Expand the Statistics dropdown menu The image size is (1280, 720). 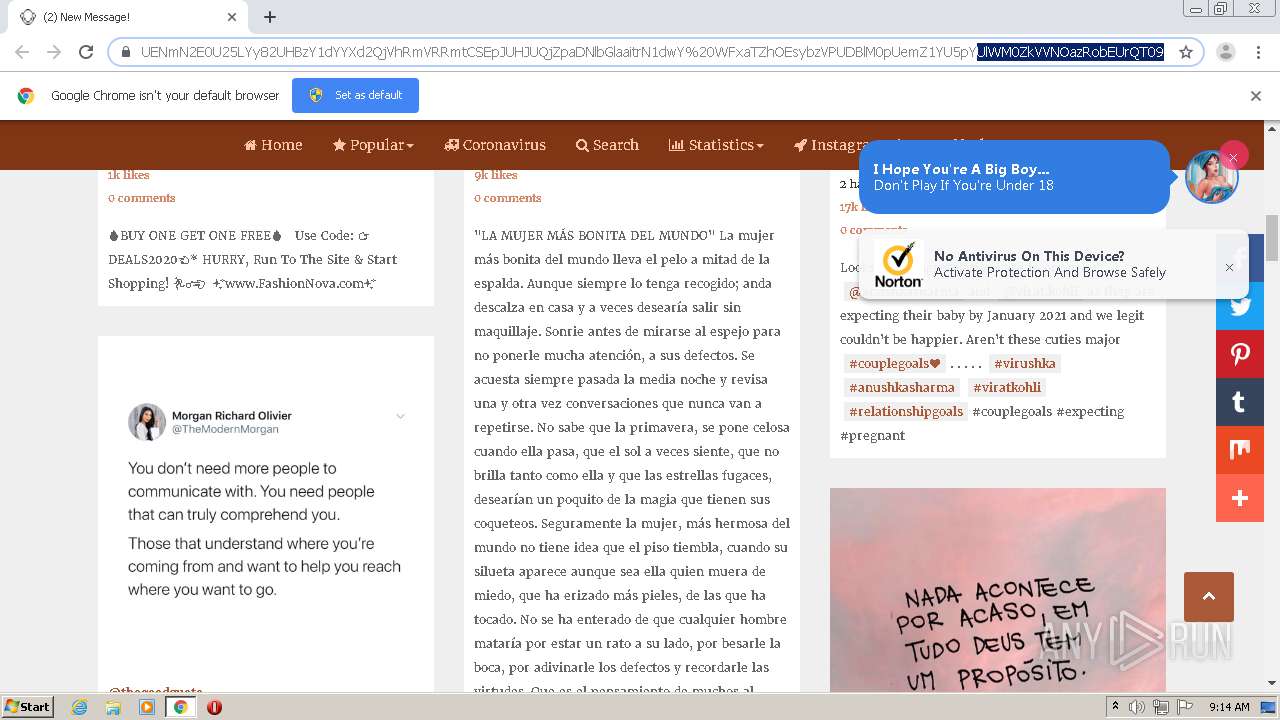(716, 145)
